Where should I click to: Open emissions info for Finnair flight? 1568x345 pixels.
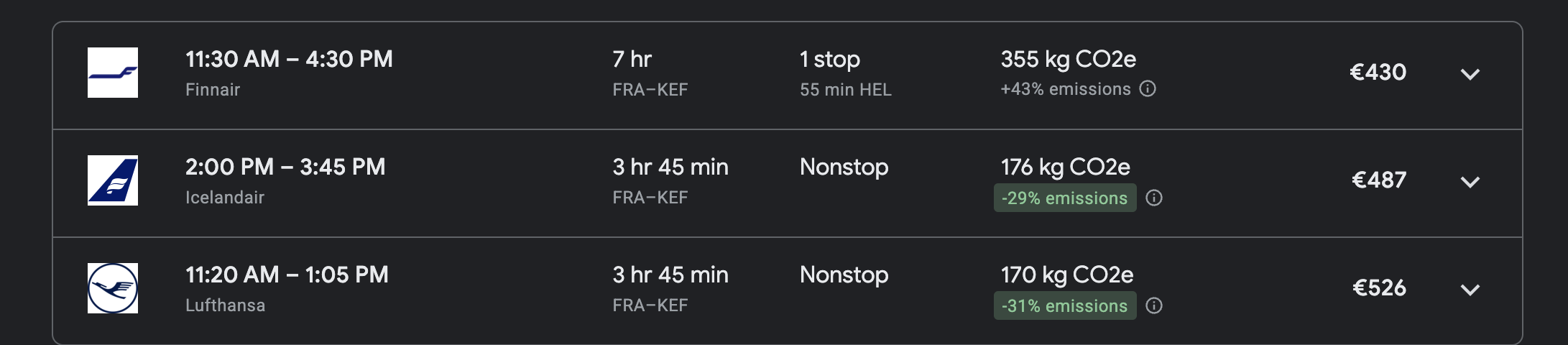1148,89
